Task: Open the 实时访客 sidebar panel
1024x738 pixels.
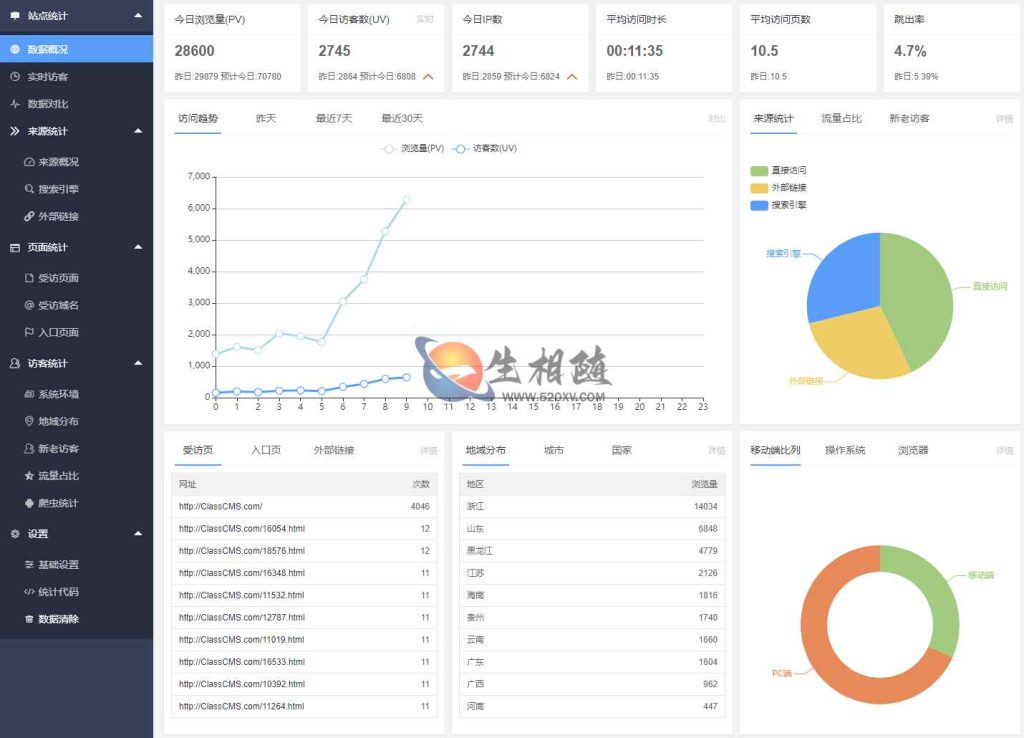Action: (x=62, y=76)
